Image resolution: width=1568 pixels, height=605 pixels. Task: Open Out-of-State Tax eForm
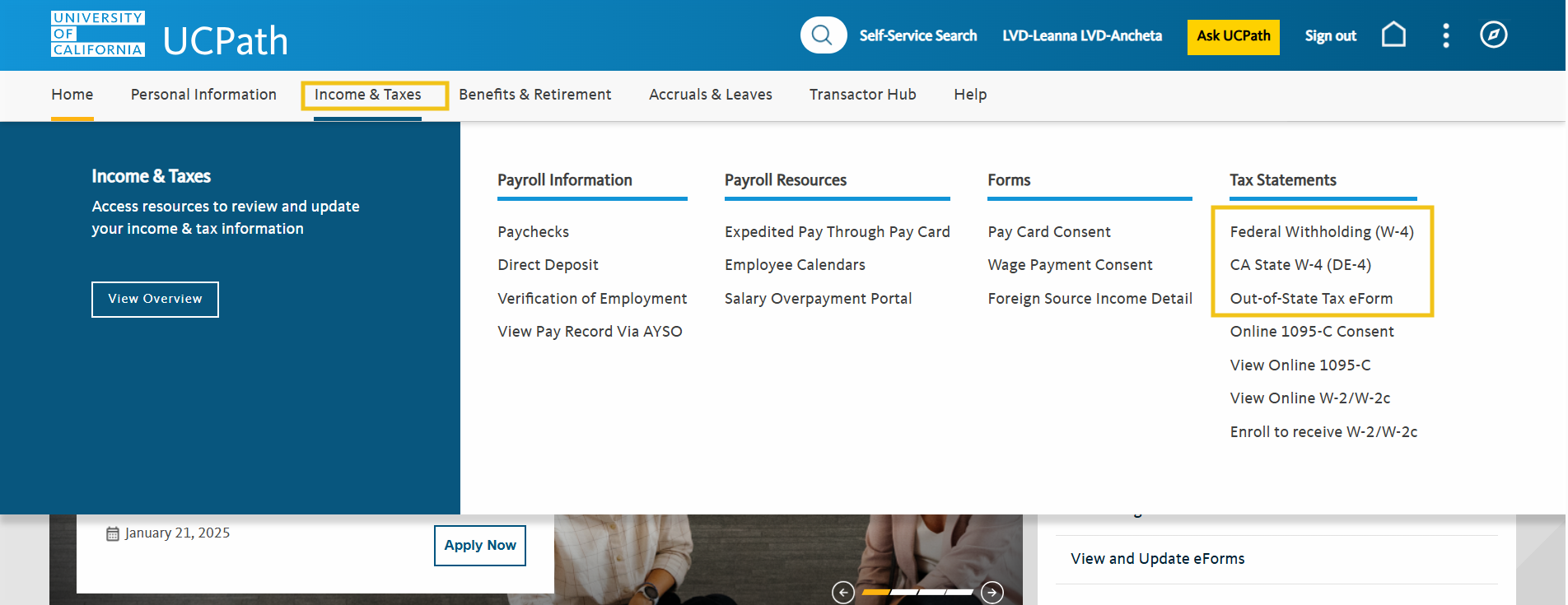(1312, 299)
